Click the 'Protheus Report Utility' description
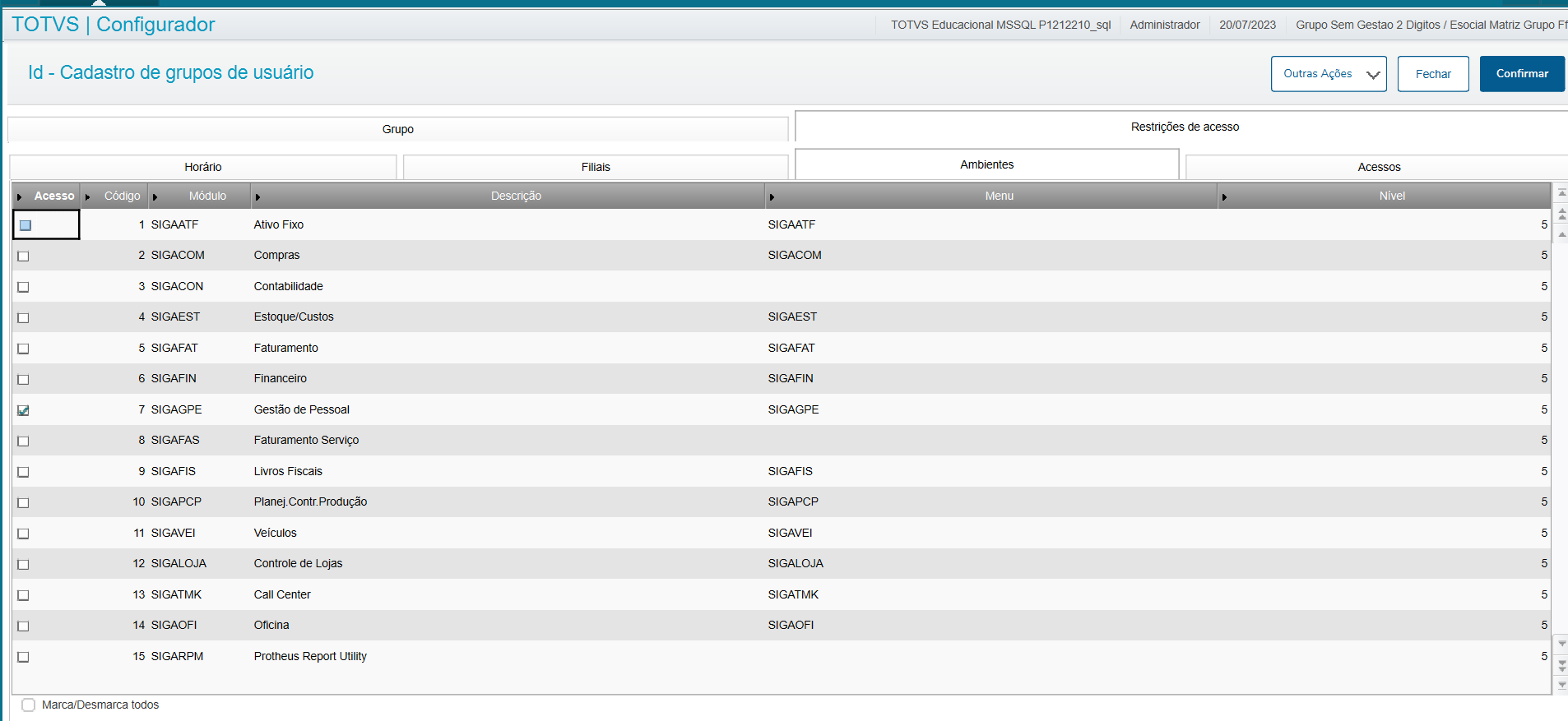This screenshot has width=1568, height=721. coord(310,656)
